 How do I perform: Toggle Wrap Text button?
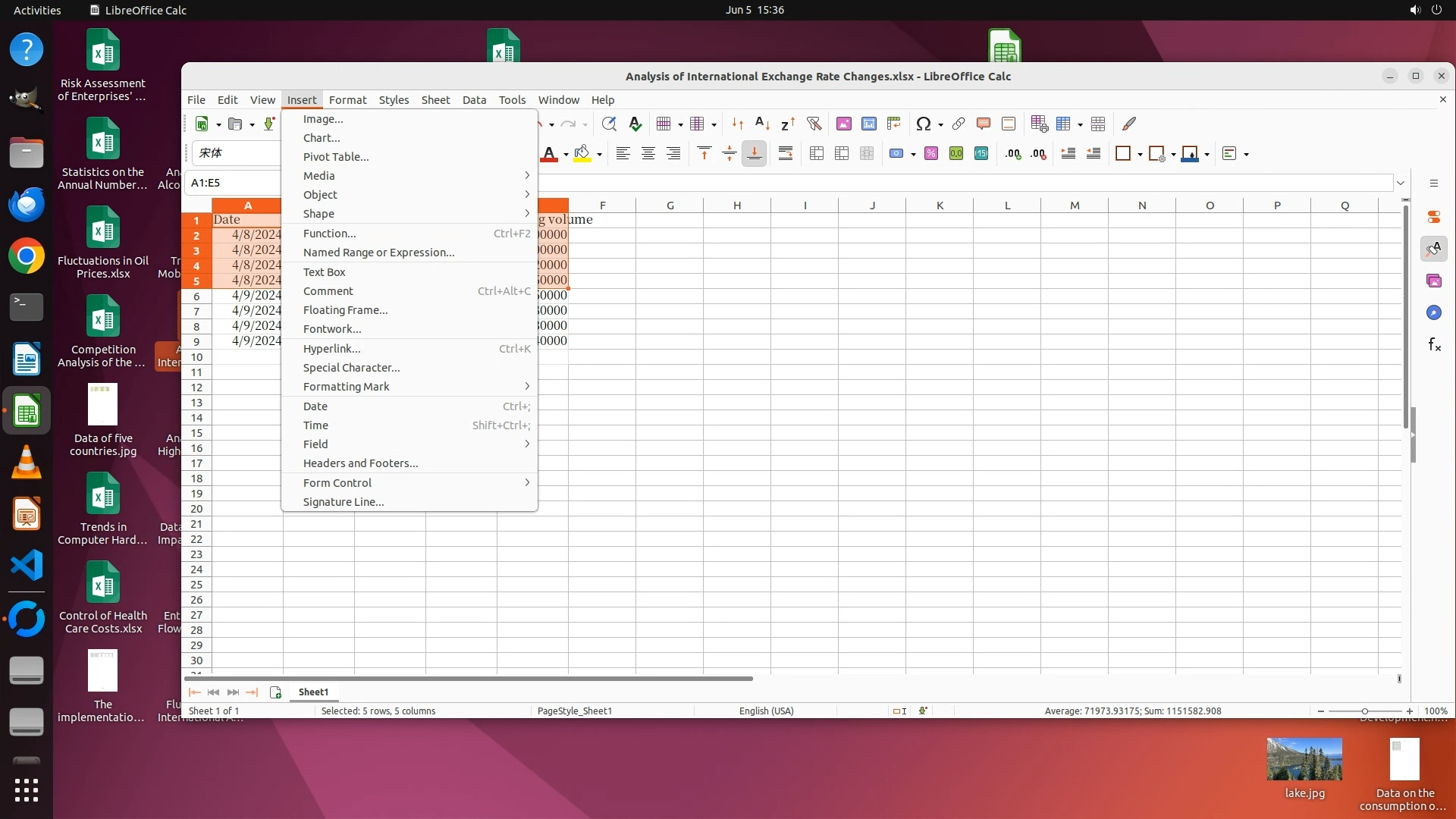coord(786,154)
